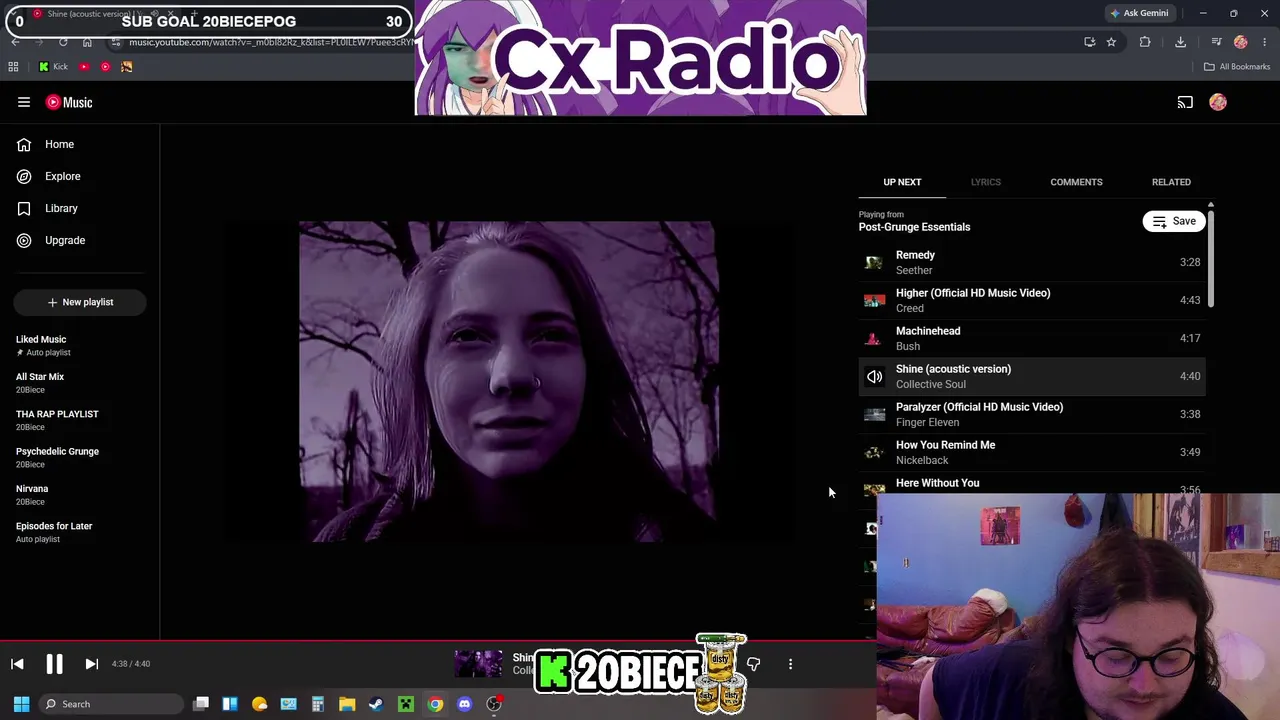Open All Bookmarks folder
This screenshot has width=1280, height=720.
point(1237,67)
